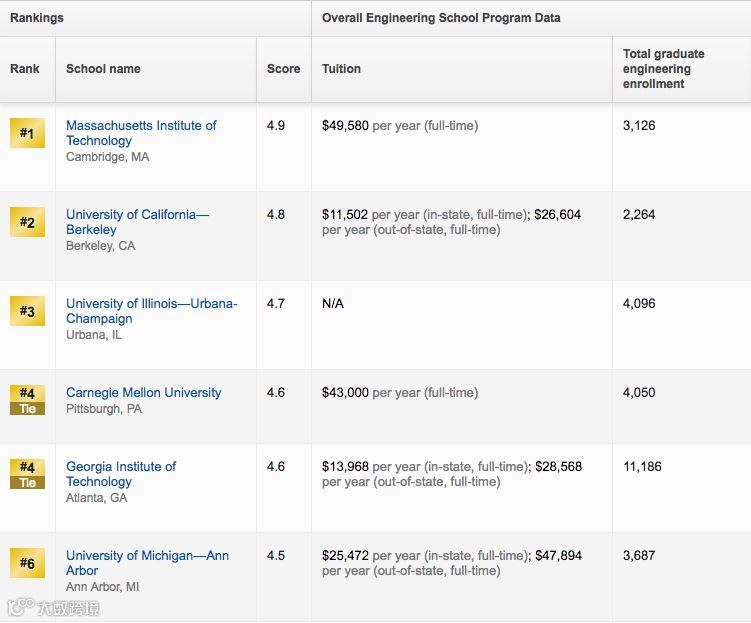Viewport: 751px width, 623px height.
Task: Select the Rankings header group
Action: point(37,18)
